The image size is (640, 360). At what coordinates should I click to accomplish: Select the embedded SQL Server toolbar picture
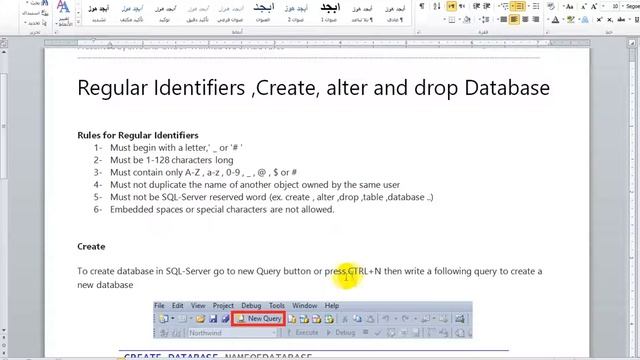[313, 320]
